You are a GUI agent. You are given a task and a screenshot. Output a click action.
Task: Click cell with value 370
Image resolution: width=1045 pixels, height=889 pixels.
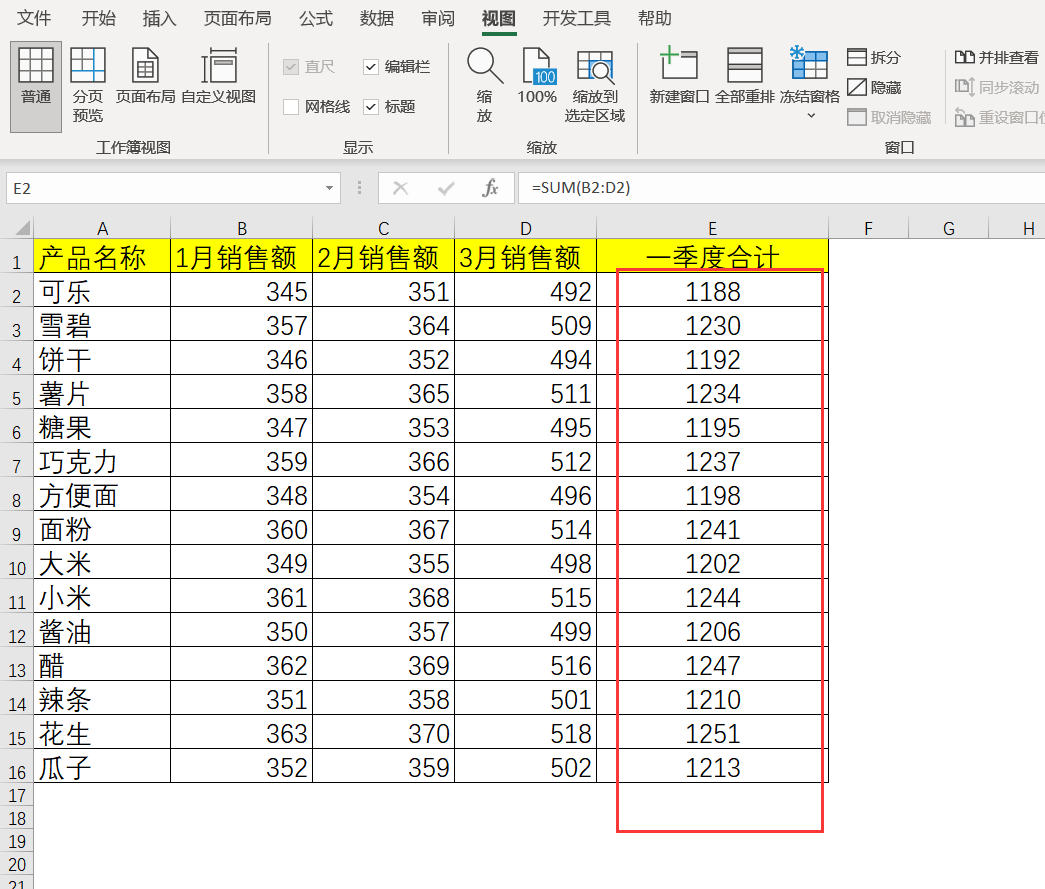tap(383, 732)
